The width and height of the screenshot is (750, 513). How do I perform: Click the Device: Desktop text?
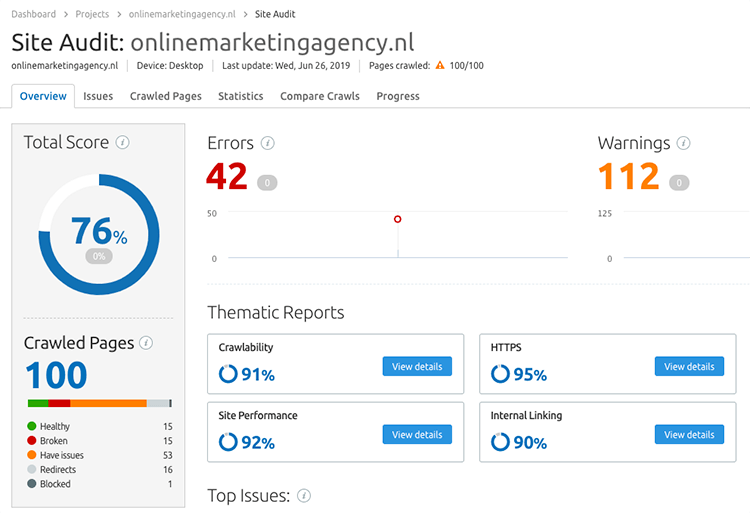tap(170, 65)
